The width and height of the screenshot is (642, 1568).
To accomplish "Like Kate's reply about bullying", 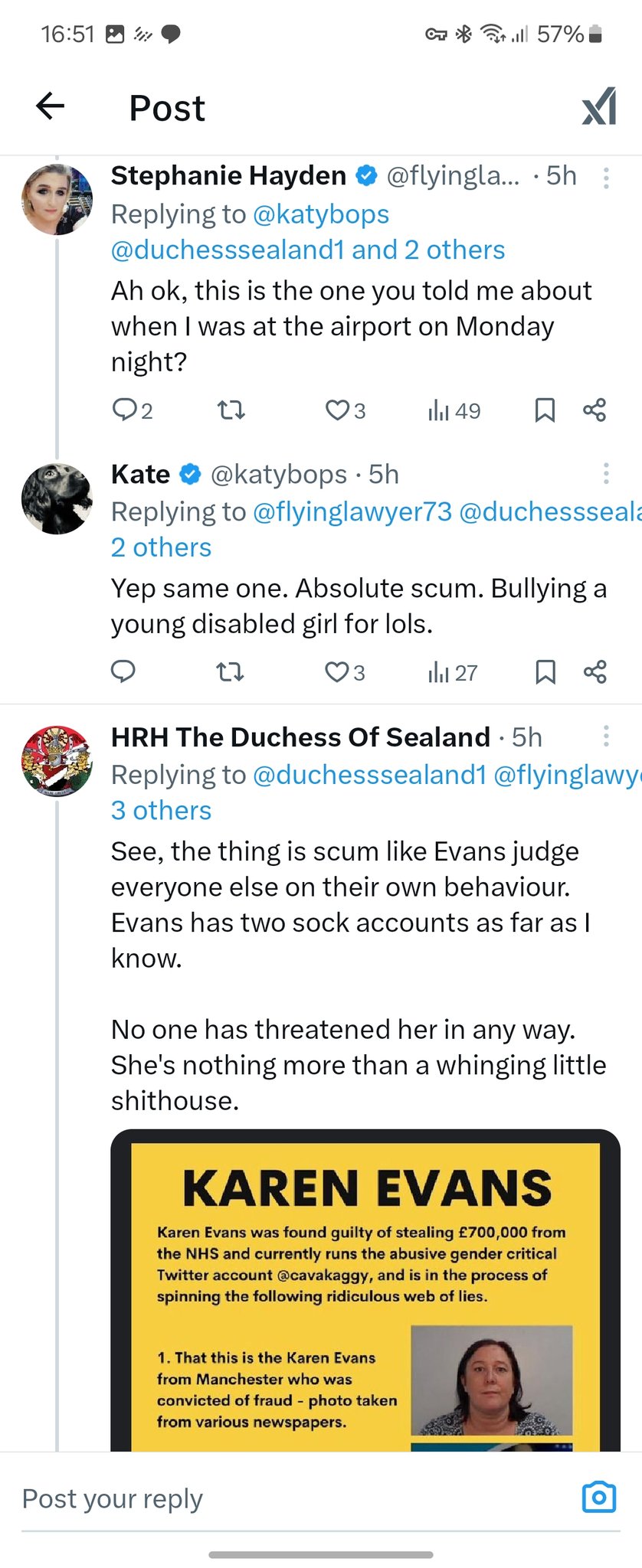I will coord(337,672).
